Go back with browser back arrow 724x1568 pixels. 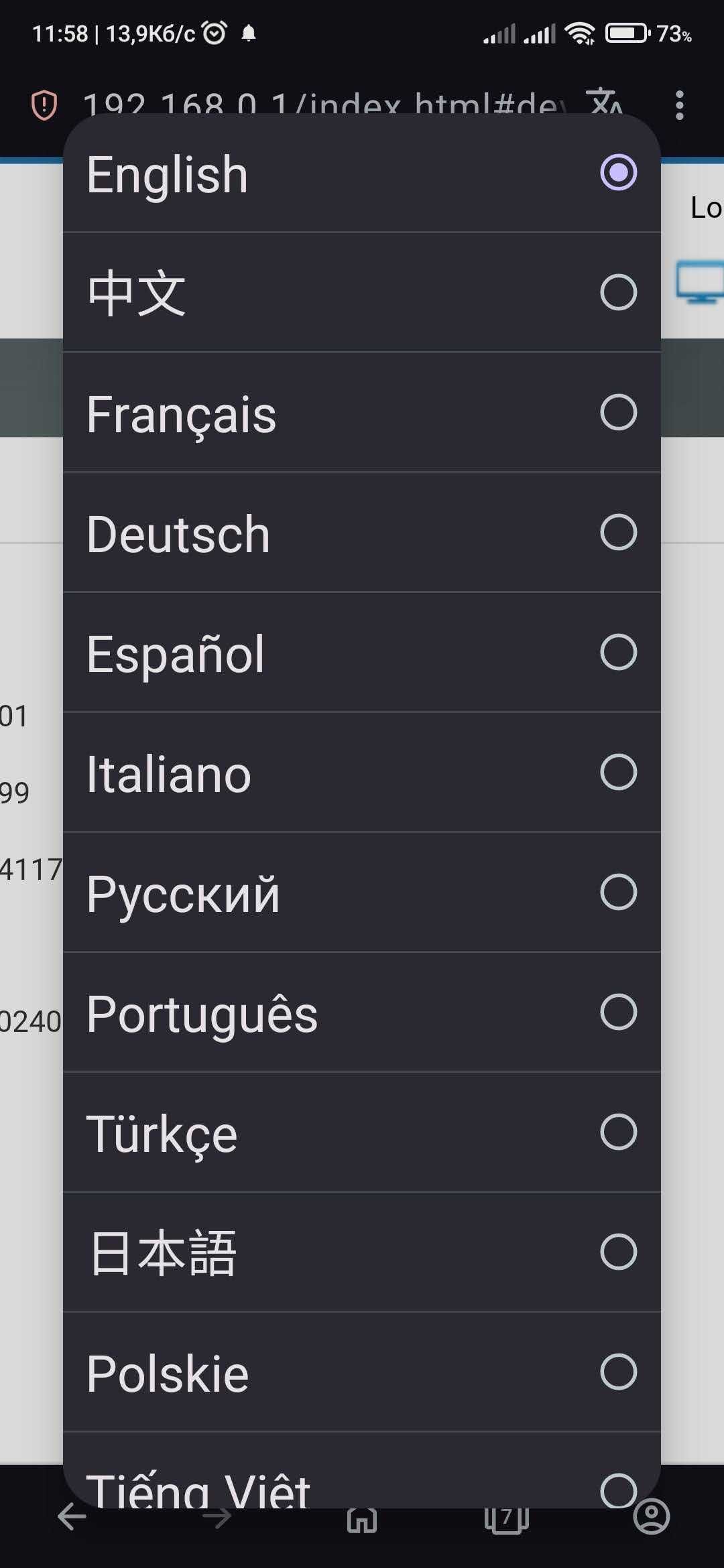click(x=72, y=1517)
